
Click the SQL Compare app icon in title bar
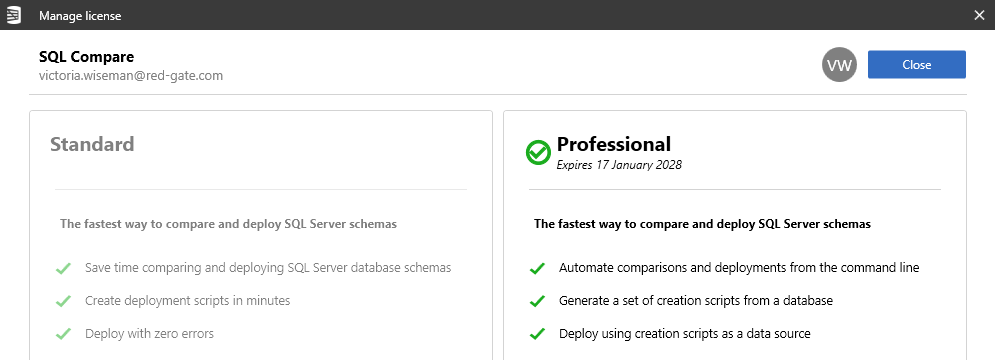point(13,15)
